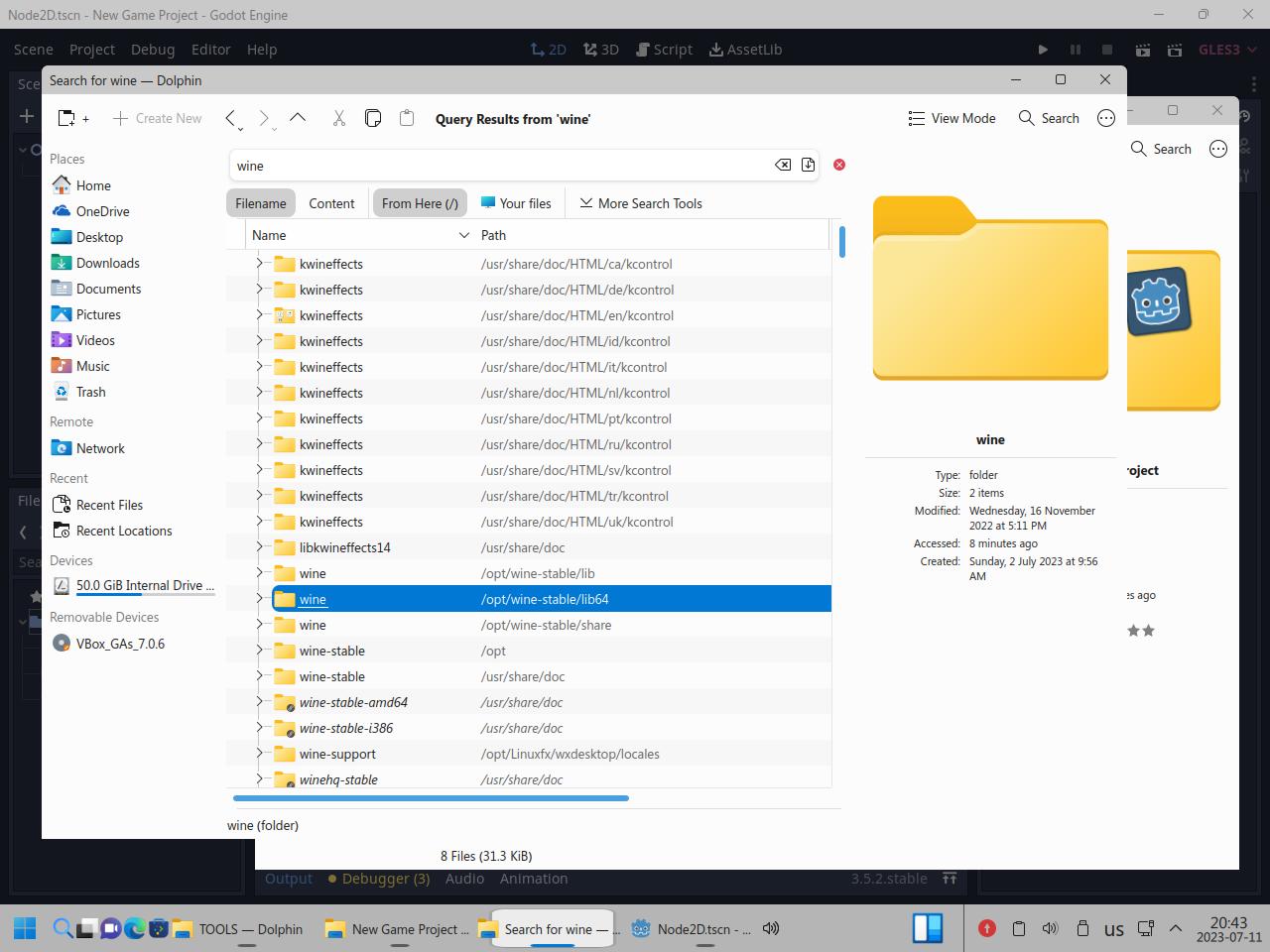1270x952 pixels.
Task: Toggle the Filename search option
Action: click(x=261, y=203)
